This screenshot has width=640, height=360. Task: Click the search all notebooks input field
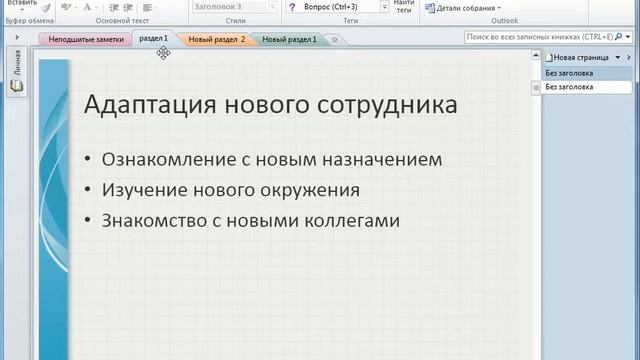(539, 37)
